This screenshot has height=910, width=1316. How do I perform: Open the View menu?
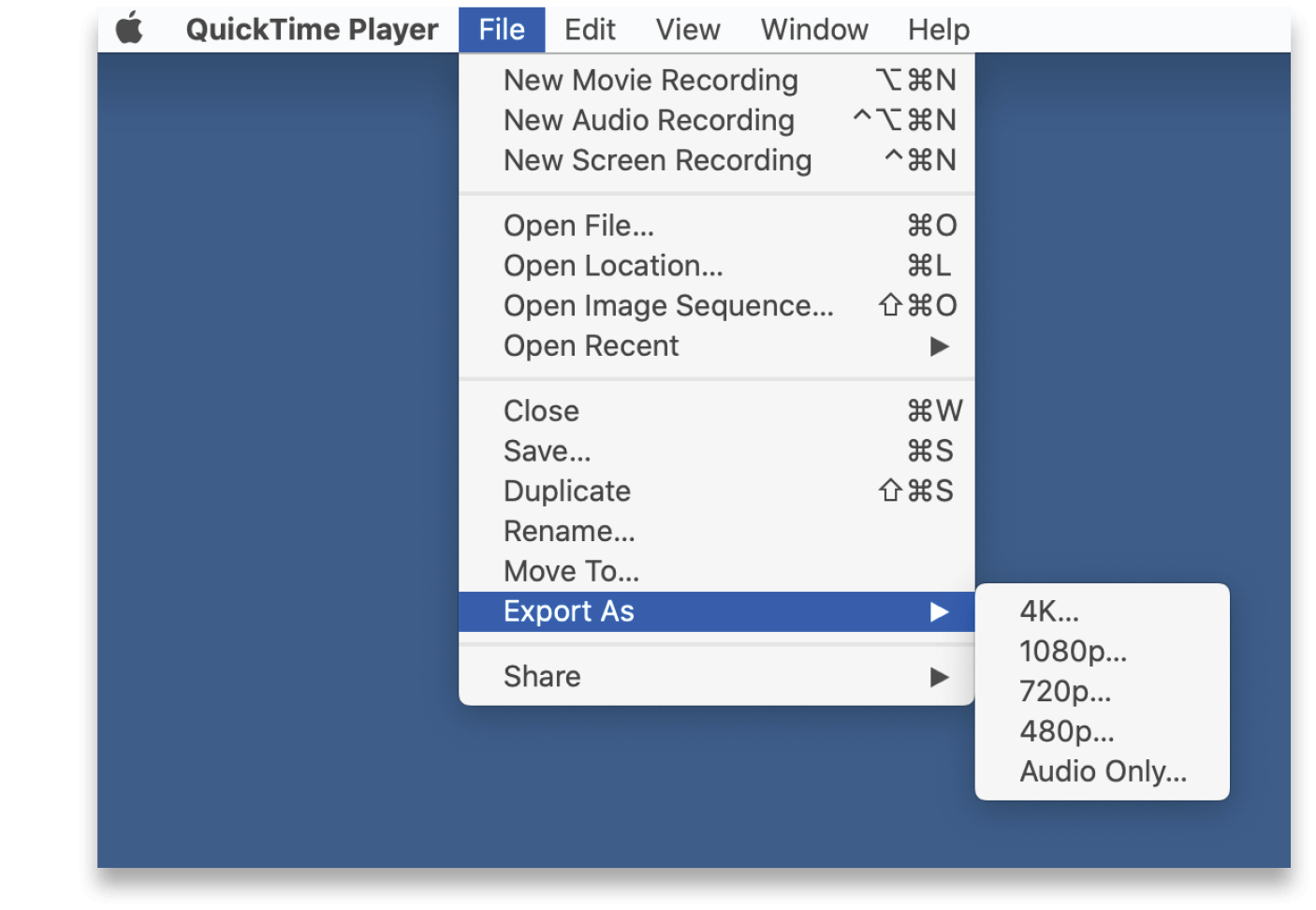pyautogui.click(x=688, y=29)
